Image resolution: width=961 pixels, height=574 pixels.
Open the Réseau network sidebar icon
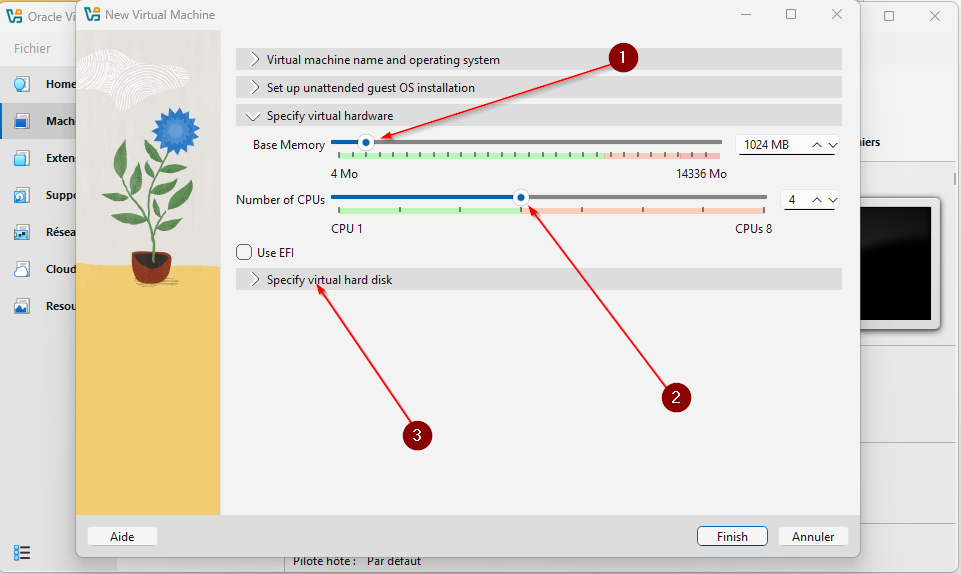[x=21, y=232]
